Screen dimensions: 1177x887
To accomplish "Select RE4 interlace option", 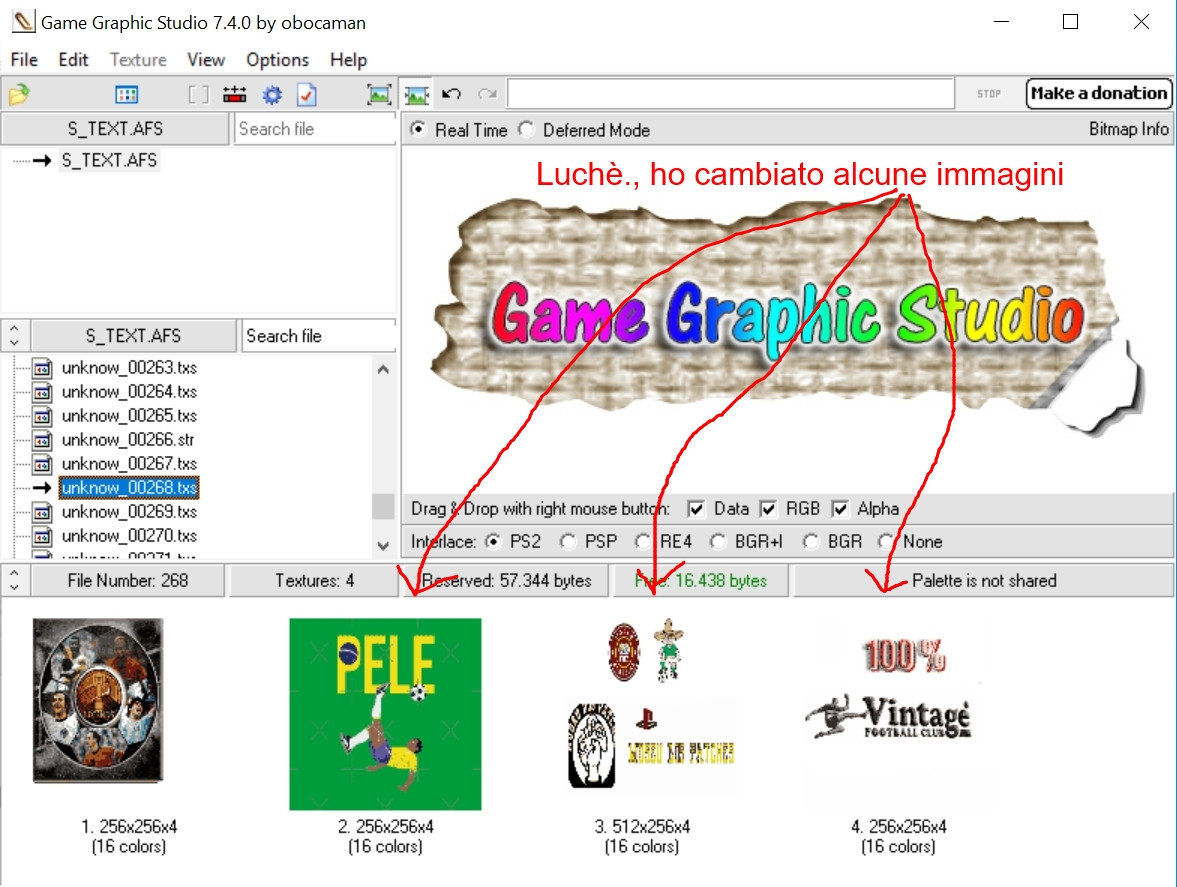I will click(x=643, y=541).
